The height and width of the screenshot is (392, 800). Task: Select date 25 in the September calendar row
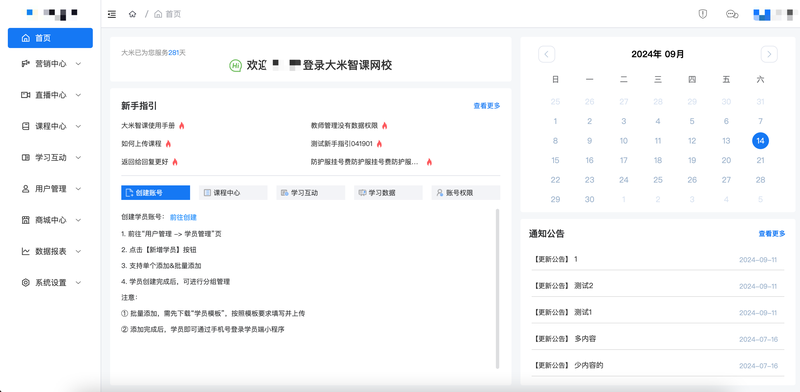[x=658, y=180]
